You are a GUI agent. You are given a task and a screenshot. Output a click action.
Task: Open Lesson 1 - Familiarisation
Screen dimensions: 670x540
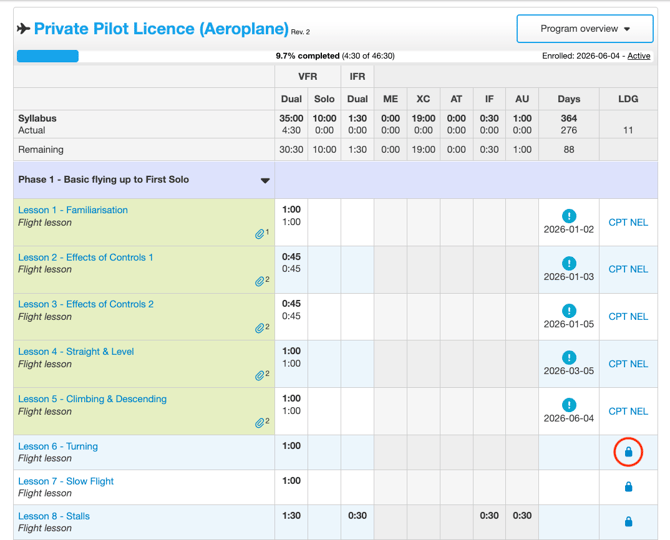click(73, 210)
